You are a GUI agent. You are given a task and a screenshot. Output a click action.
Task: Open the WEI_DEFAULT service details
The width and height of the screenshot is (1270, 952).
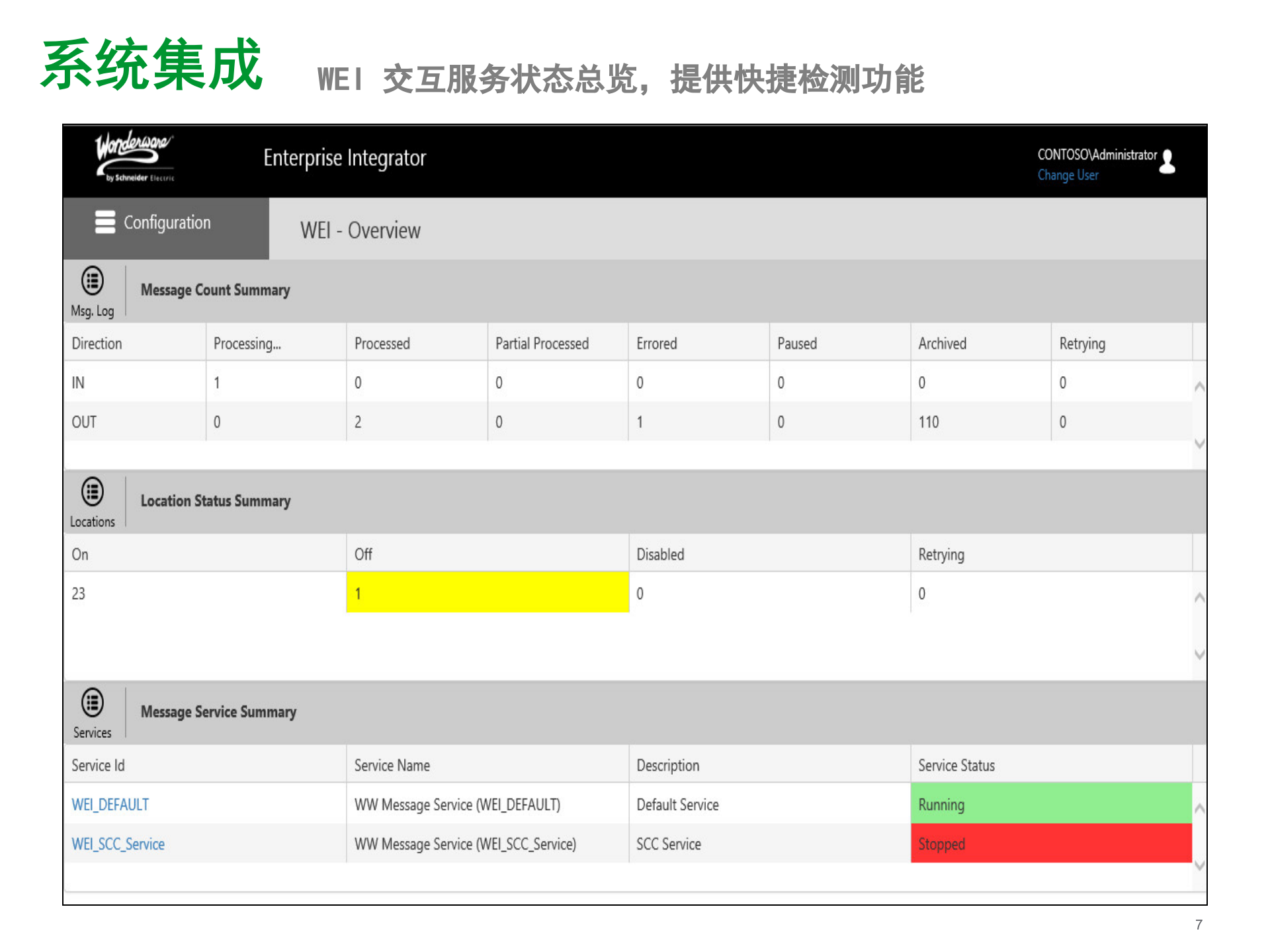tap(110, 805)
